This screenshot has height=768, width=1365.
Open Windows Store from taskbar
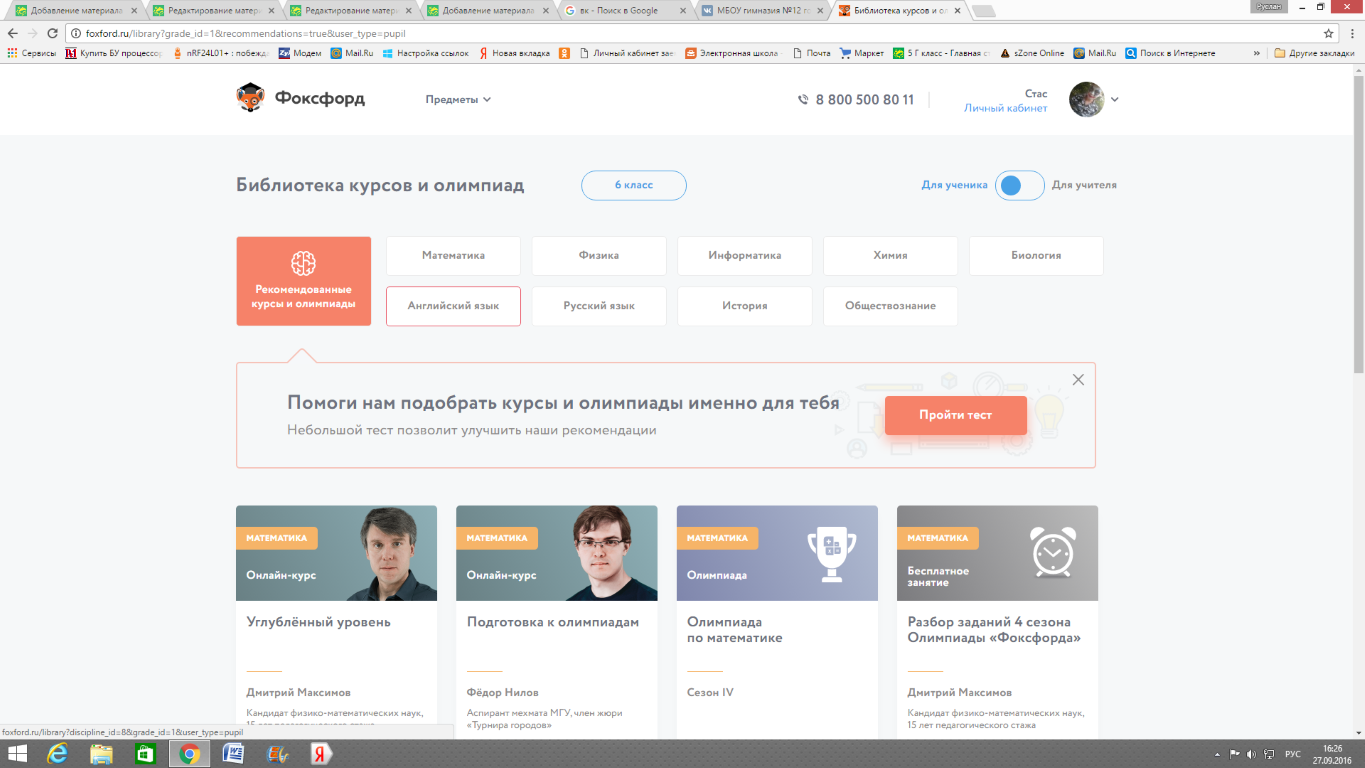click(x=145, y=754)
